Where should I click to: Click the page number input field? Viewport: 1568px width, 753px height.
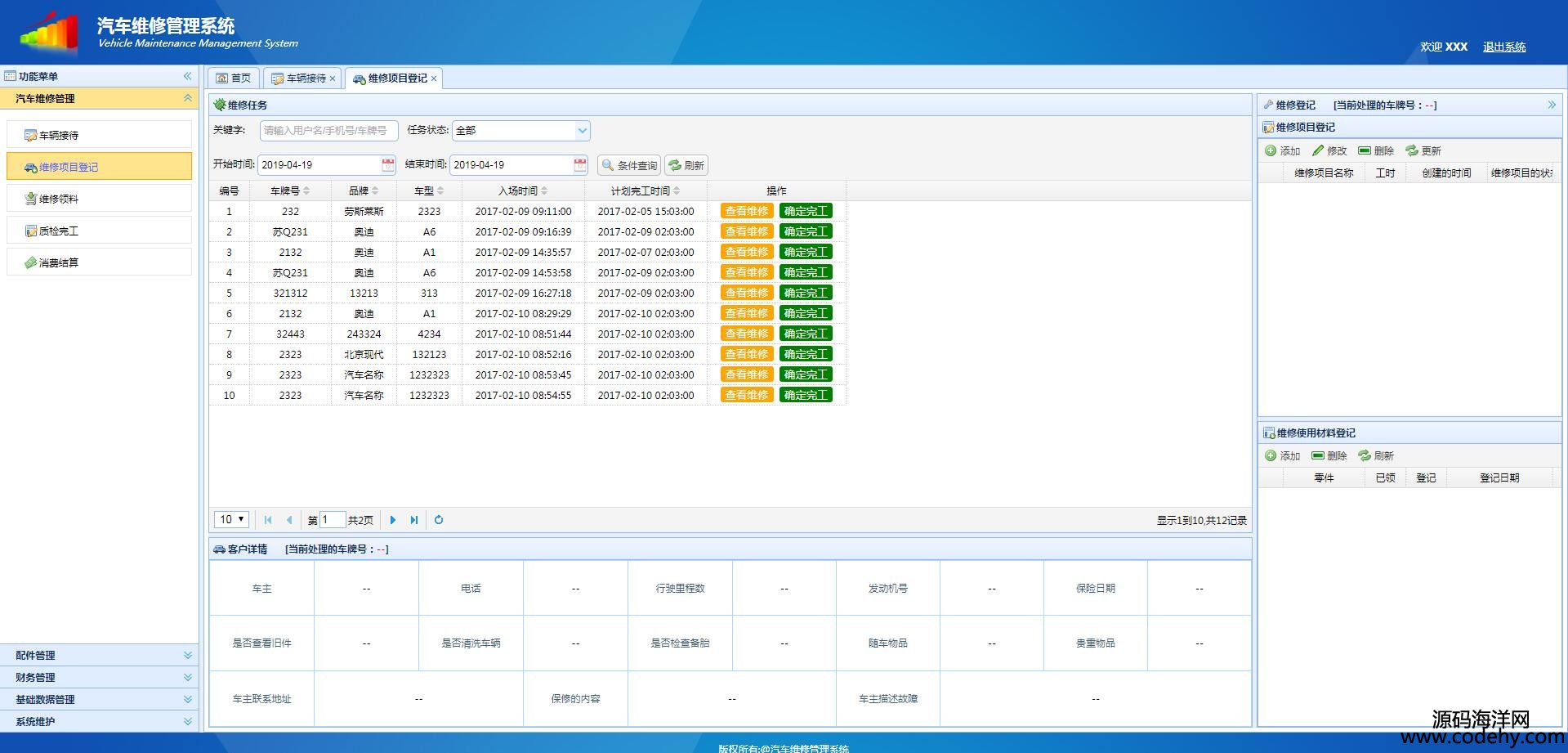click(333, 520)
